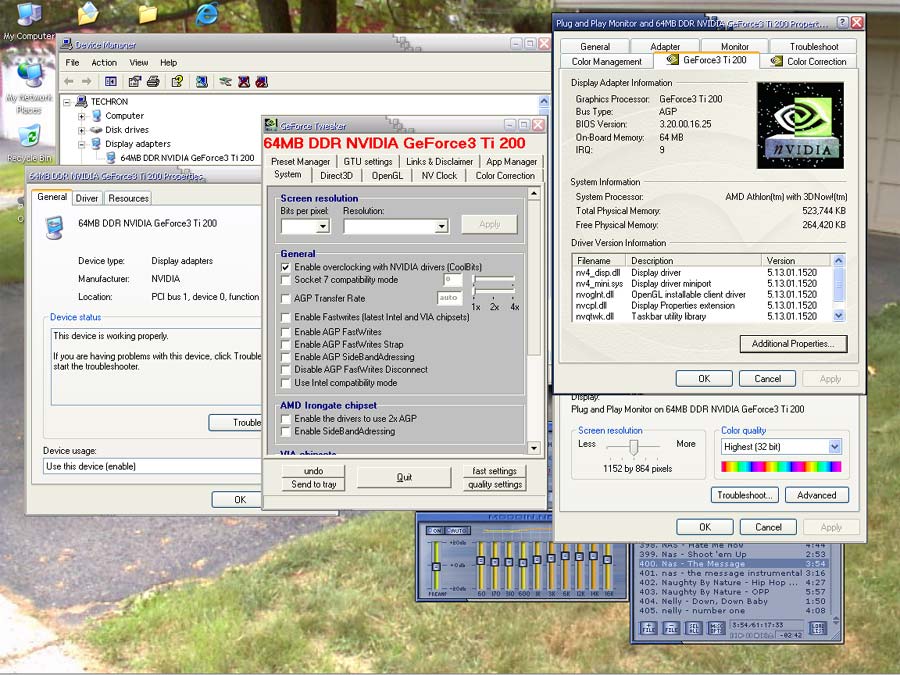Check Enable the drivers to use 2x AGP
The image size is (900, 675).
tap(285, 418)
